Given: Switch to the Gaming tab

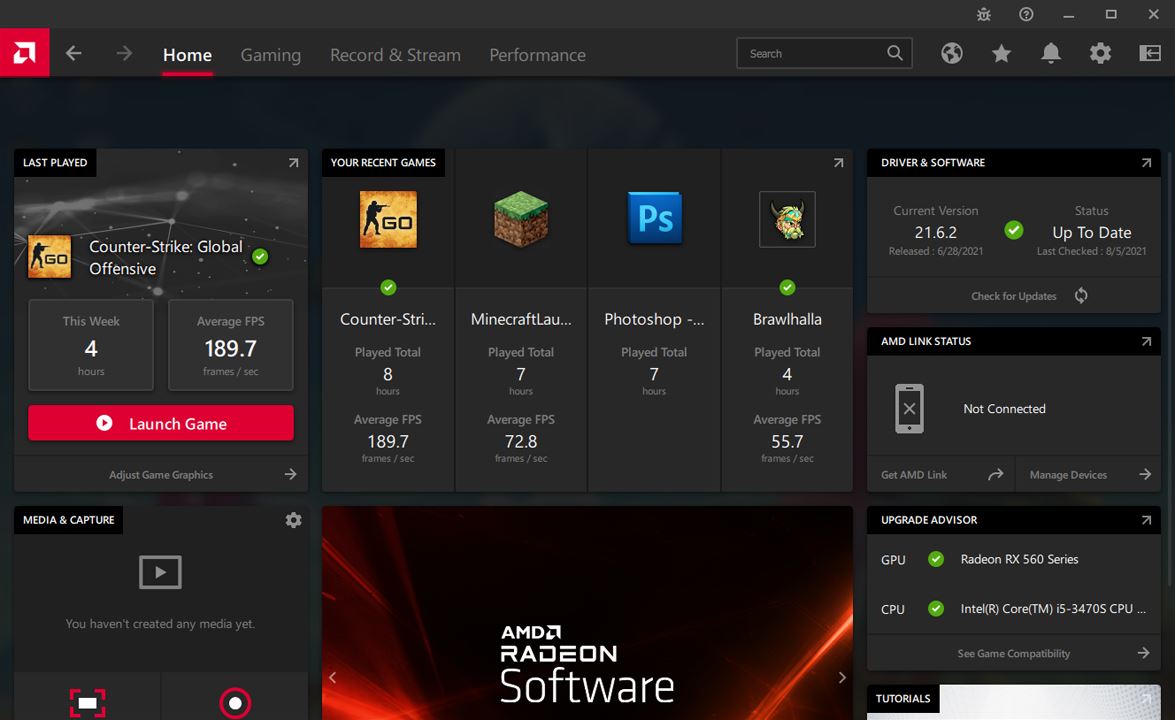Looking at the screenshot, I should (x=270, y=55).
